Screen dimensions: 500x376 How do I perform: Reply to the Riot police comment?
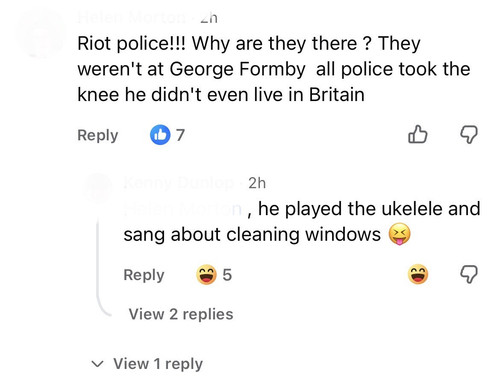coord(98,135)
